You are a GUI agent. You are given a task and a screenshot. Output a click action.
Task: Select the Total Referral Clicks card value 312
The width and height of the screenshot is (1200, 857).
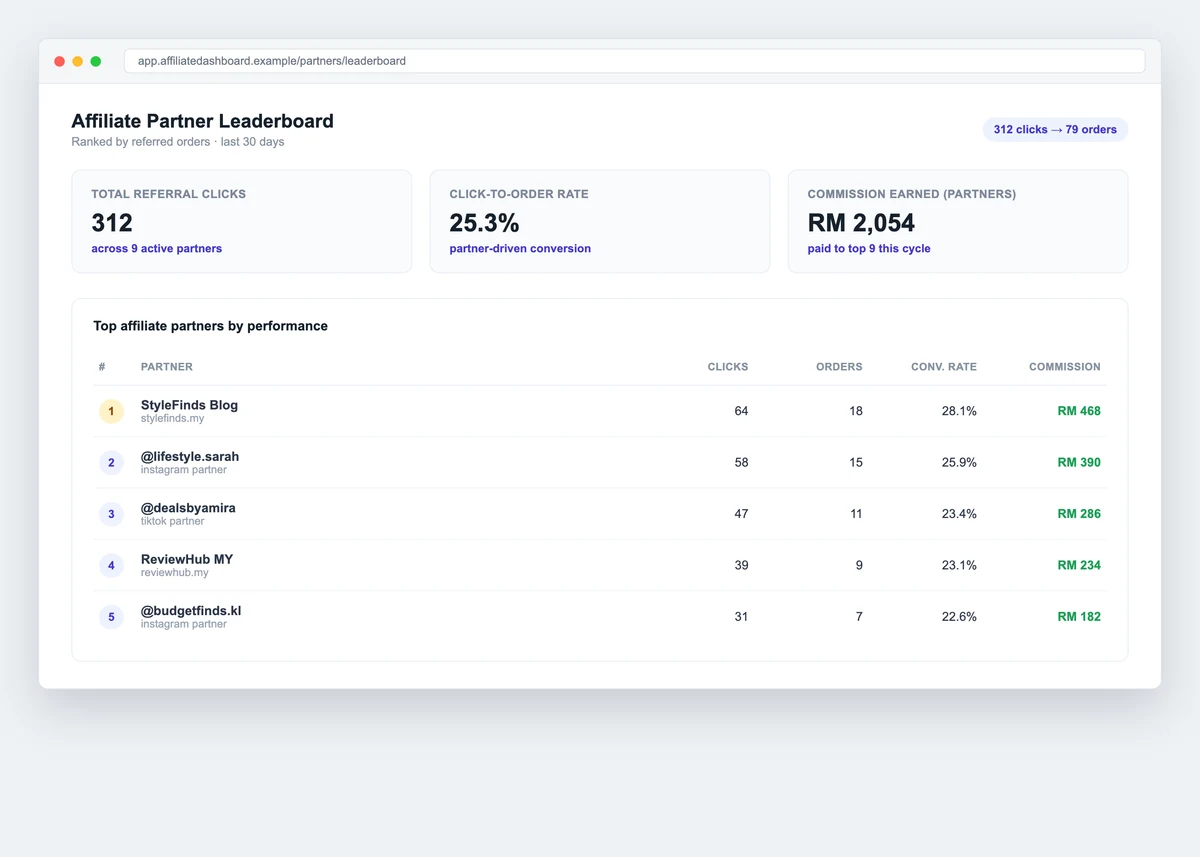[x=112, y=222]
